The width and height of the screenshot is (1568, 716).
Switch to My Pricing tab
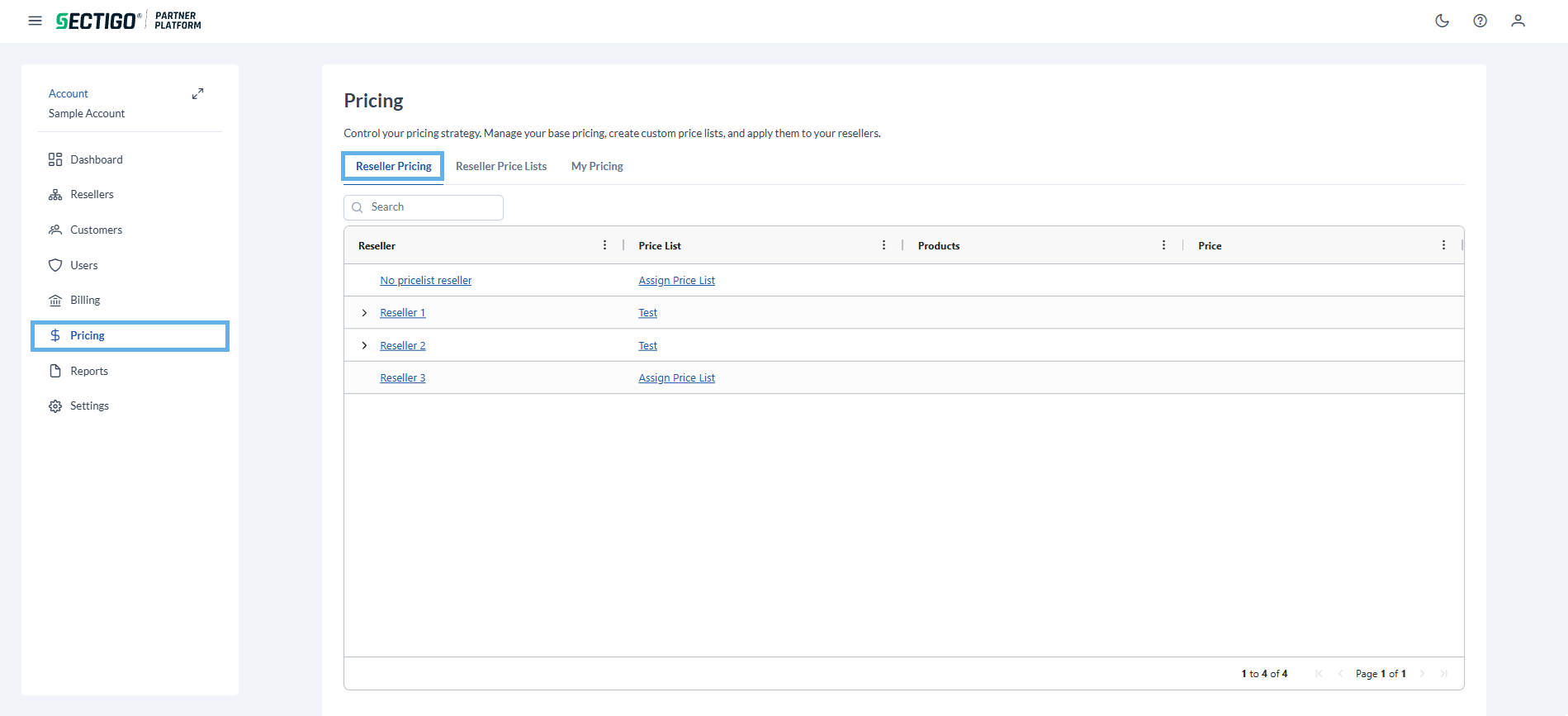point(597,166)
